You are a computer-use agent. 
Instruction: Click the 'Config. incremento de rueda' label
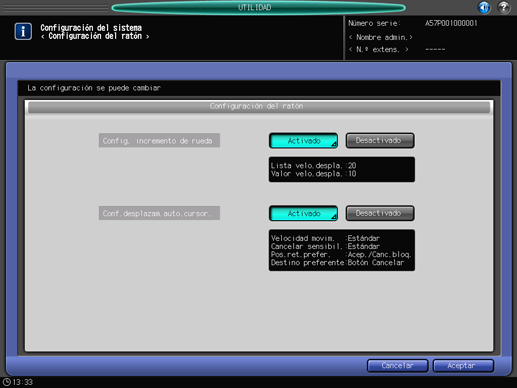pos(159,141)
